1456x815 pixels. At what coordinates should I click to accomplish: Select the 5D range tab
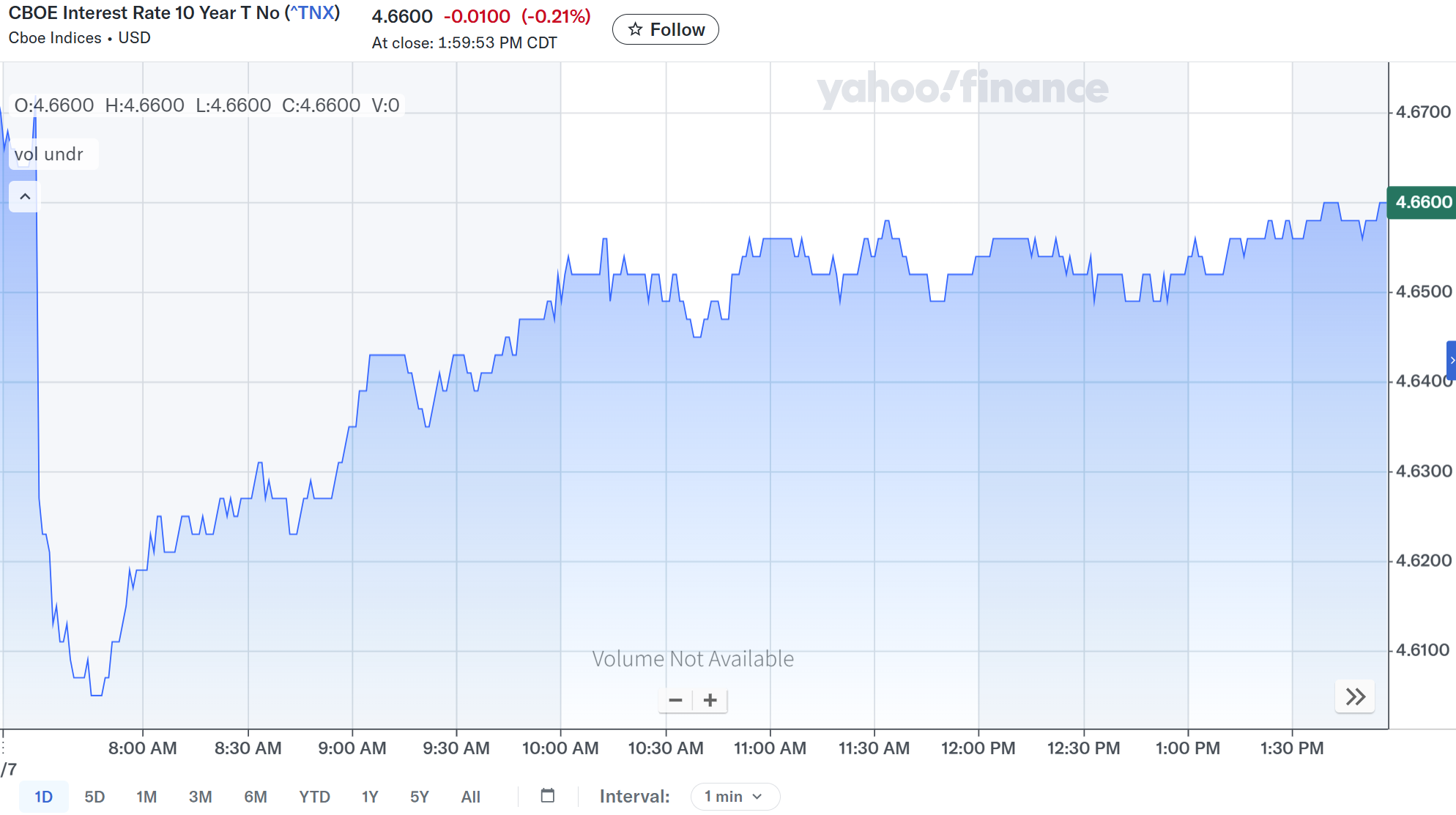[94, 797]
